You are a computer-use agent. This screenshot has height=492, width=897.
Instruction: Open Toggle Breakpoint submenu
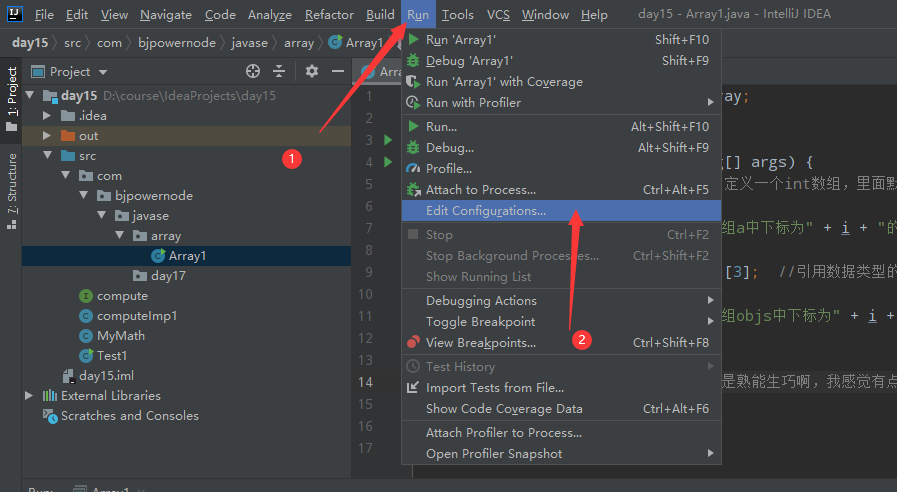561,322
